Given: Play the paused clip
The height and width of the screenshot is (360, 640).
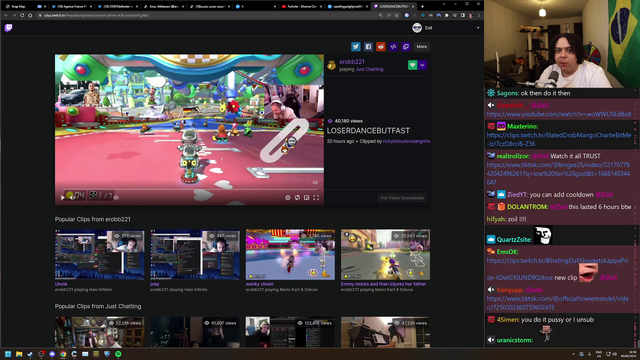Looking at the screenshot, I should tap(62, 198).
